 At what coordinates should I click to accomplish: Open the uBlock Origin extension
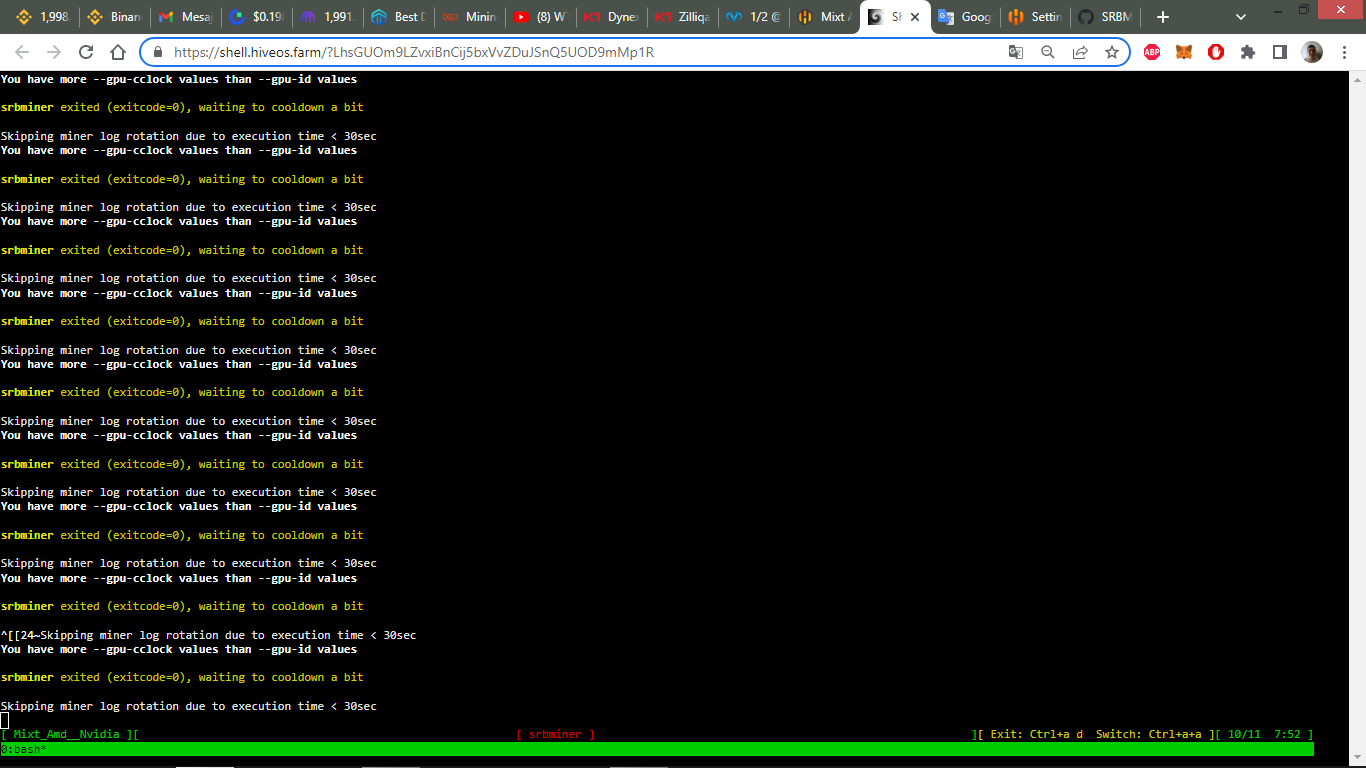(1215, 53)
